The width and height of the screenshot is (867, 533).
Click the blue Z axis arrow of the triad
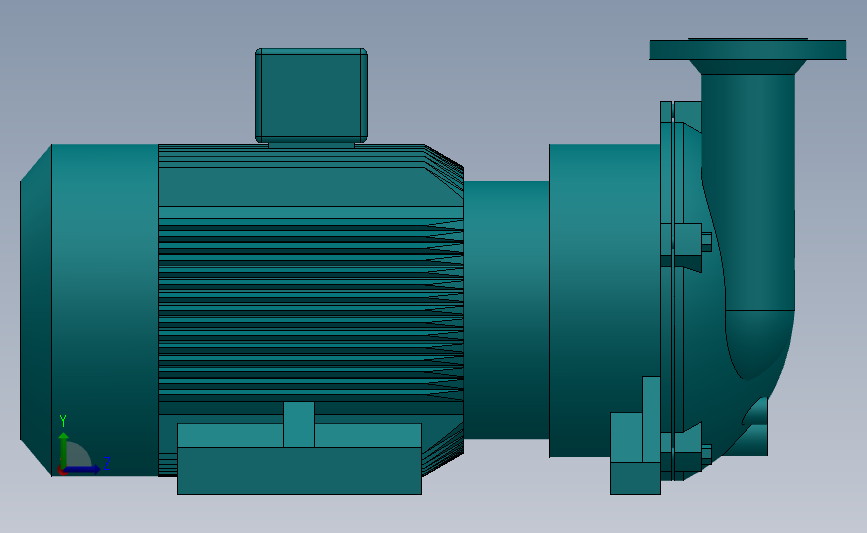click(83, 469)
